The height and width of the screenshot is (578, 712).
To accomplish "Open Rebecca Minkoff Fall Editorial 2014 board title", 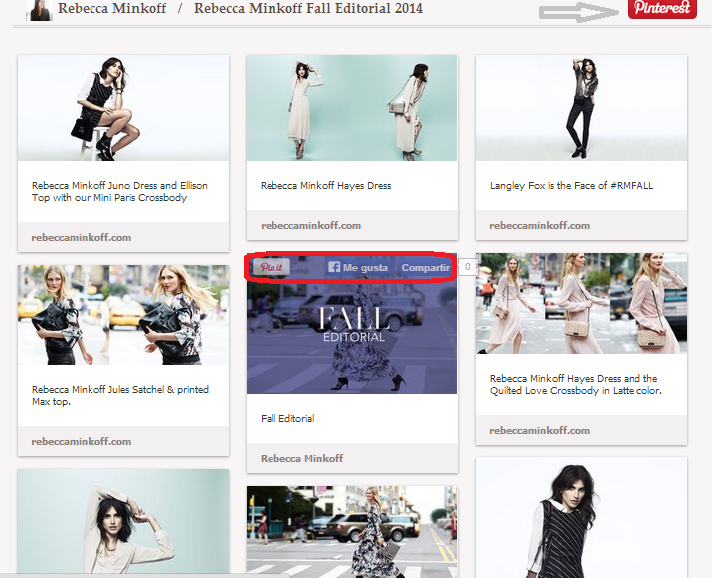I will pyautogui.click(x=308, y=9).
